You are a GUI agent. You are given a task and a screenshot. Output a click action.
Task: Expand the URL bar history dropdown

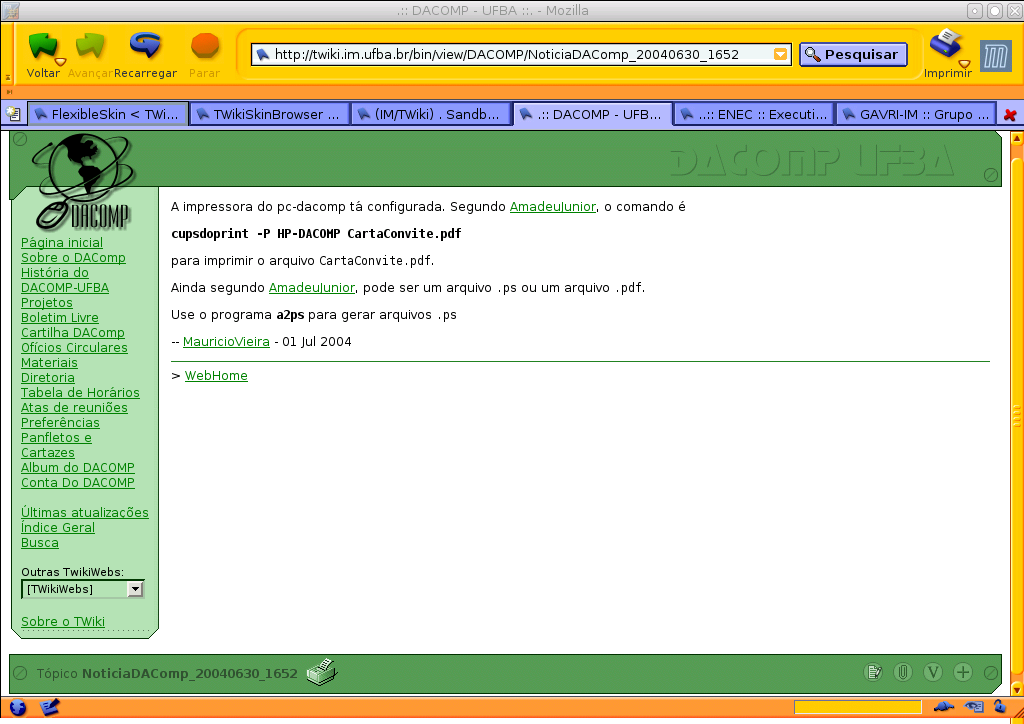pos(781,55)
